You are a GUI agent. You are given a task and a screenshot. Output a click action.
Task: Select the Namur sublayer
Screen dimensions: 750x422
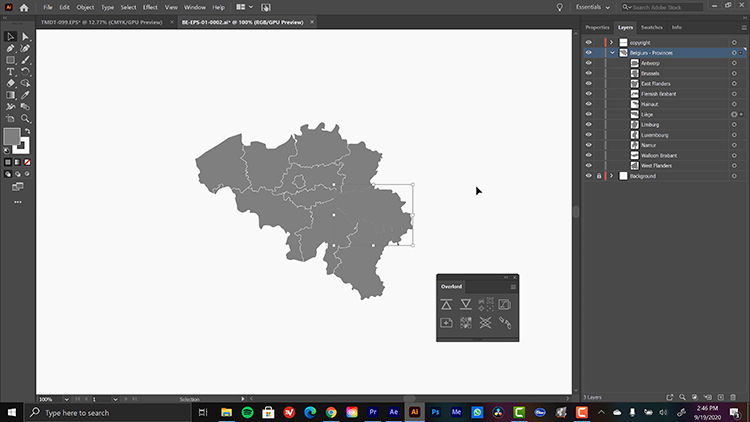(x=649, y=145)
